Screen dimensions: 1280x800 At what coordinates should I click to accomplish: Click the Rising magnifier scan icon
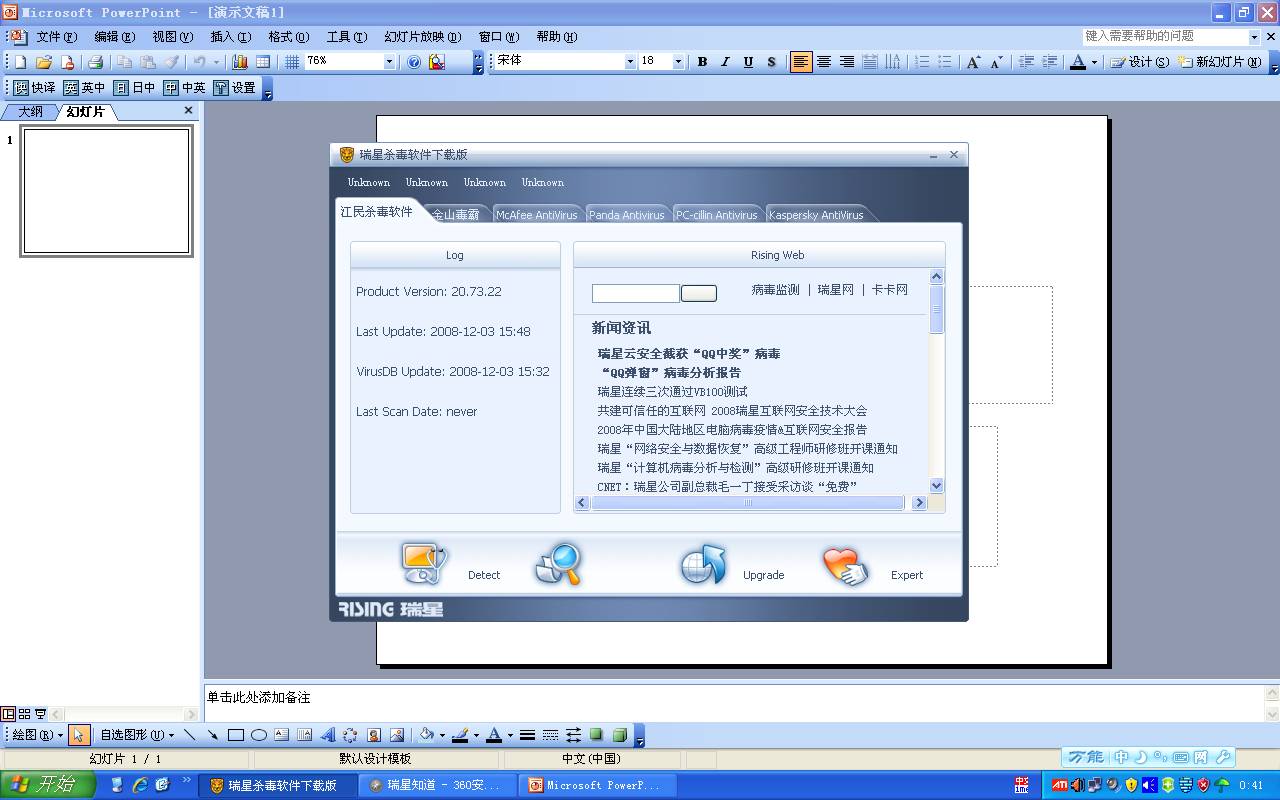tap(558, 564)
